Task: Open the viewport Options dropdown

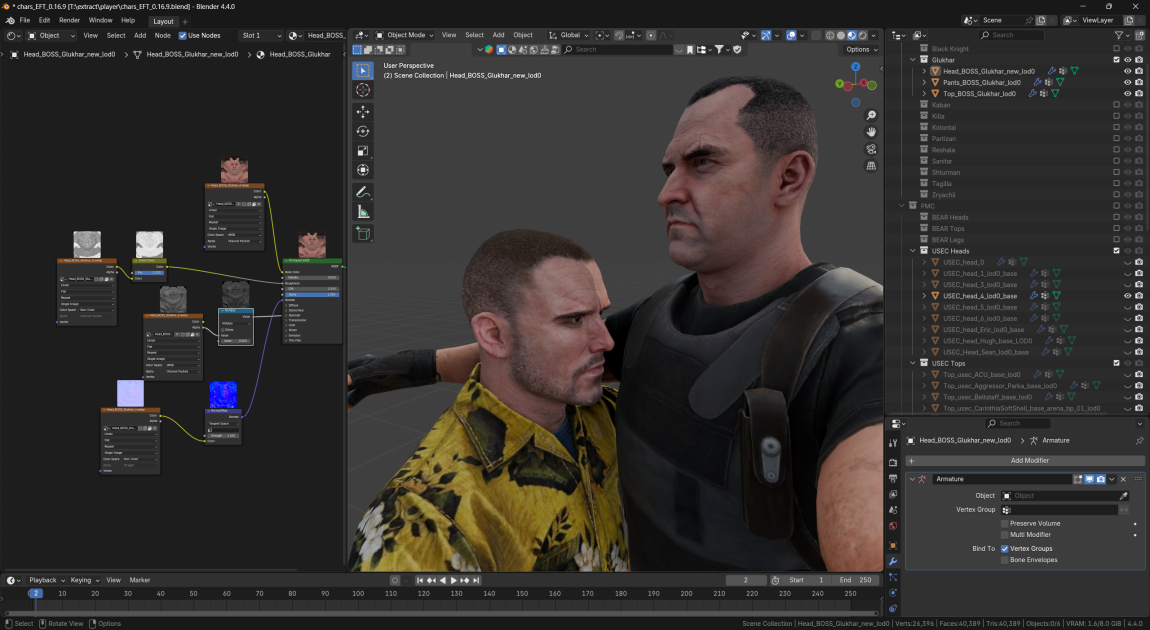Action: (862, 49)
